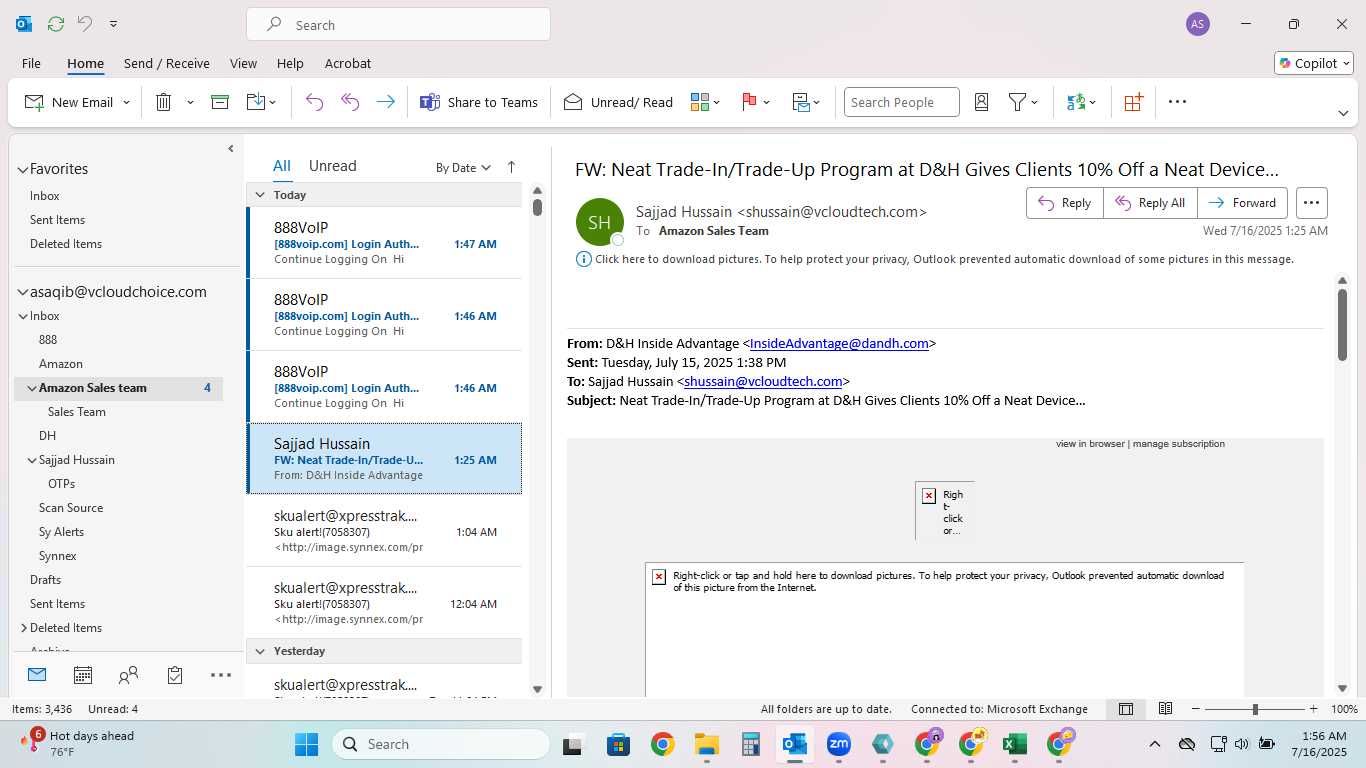Click the red Follow Up flag

749,102
